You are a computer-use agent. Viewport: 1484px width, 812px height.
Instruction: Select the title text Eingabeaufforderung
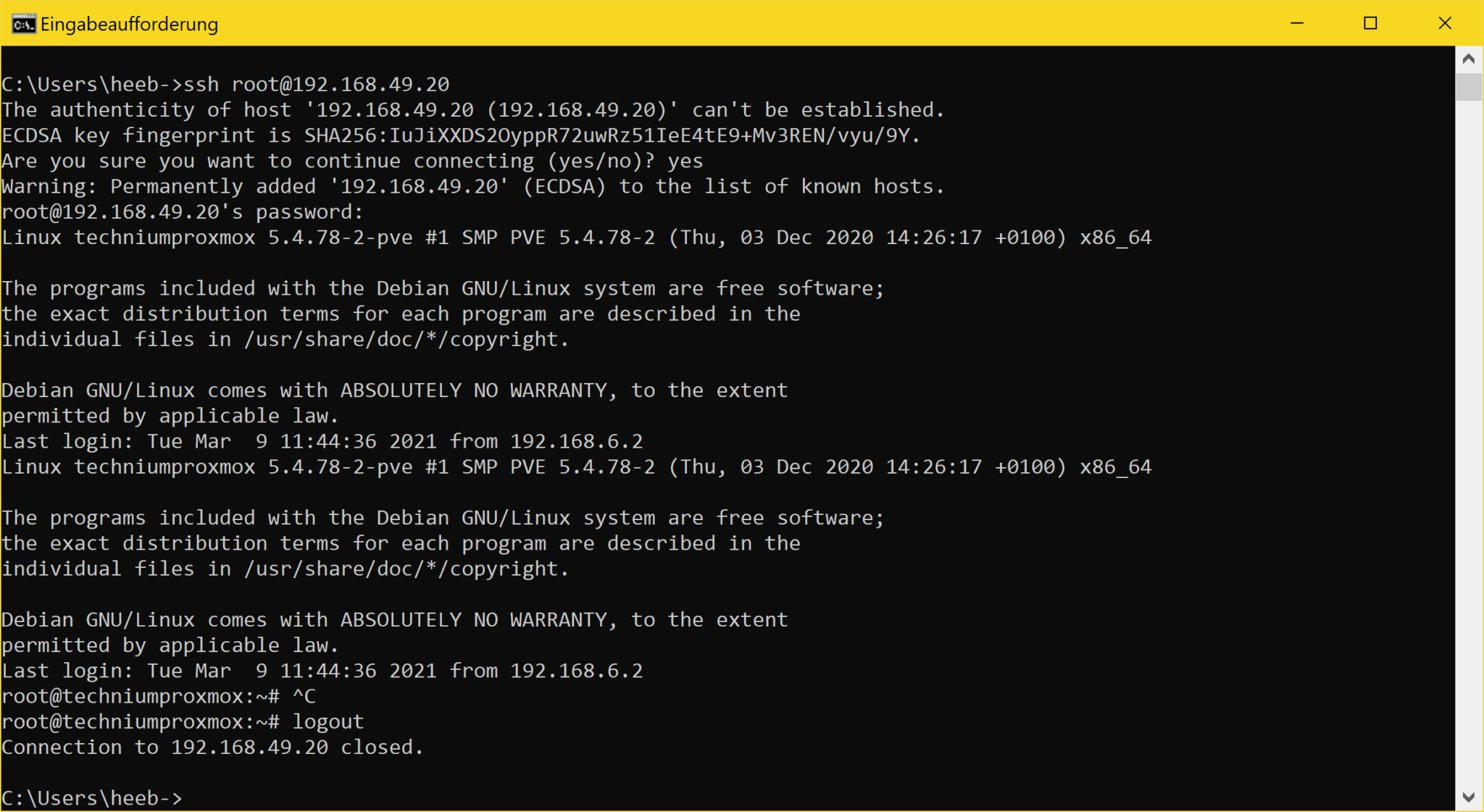pyautogui.click(x=129, y=23)
